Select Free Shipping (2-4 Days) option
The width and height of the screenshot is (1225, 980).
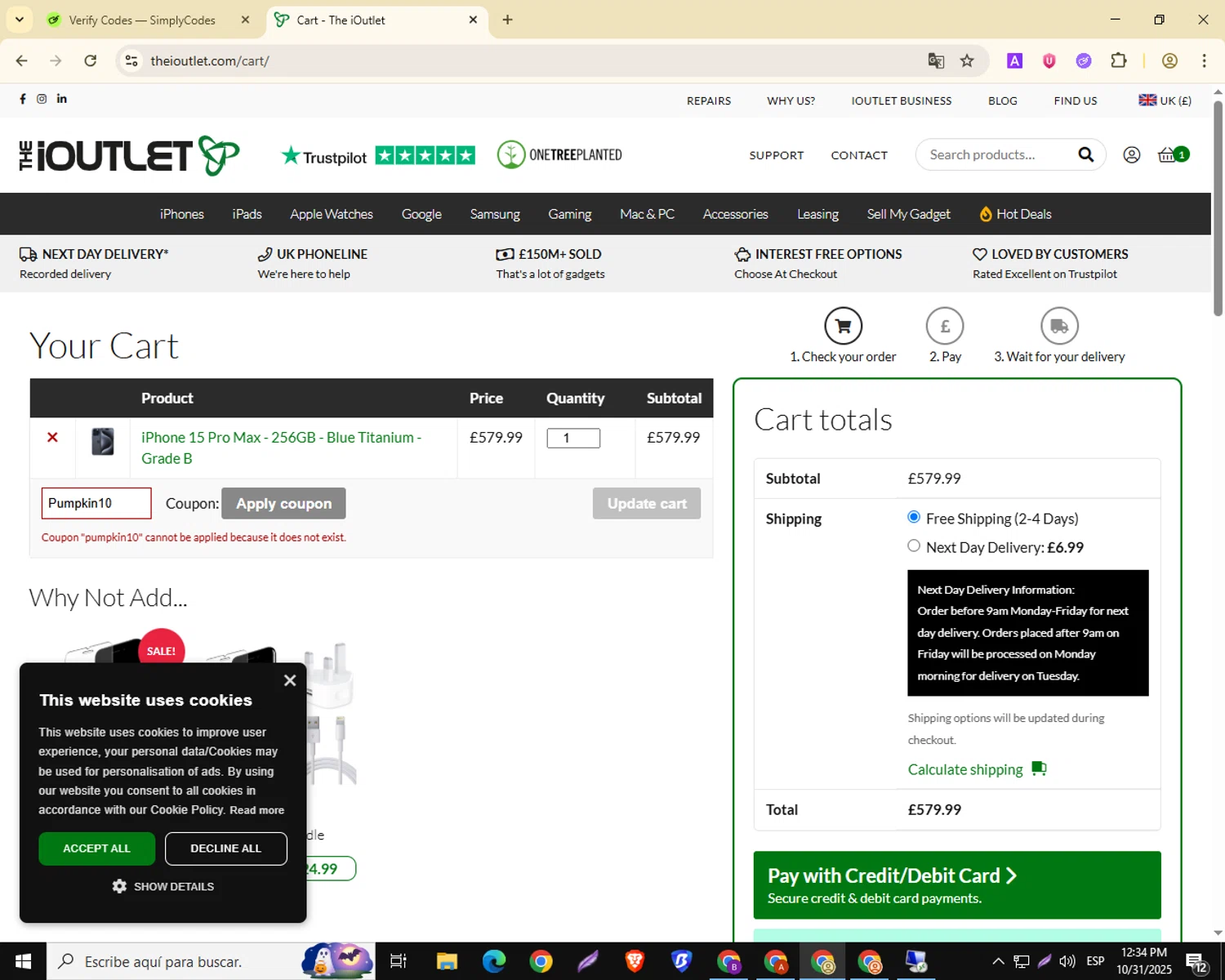[x=914, y=517]
